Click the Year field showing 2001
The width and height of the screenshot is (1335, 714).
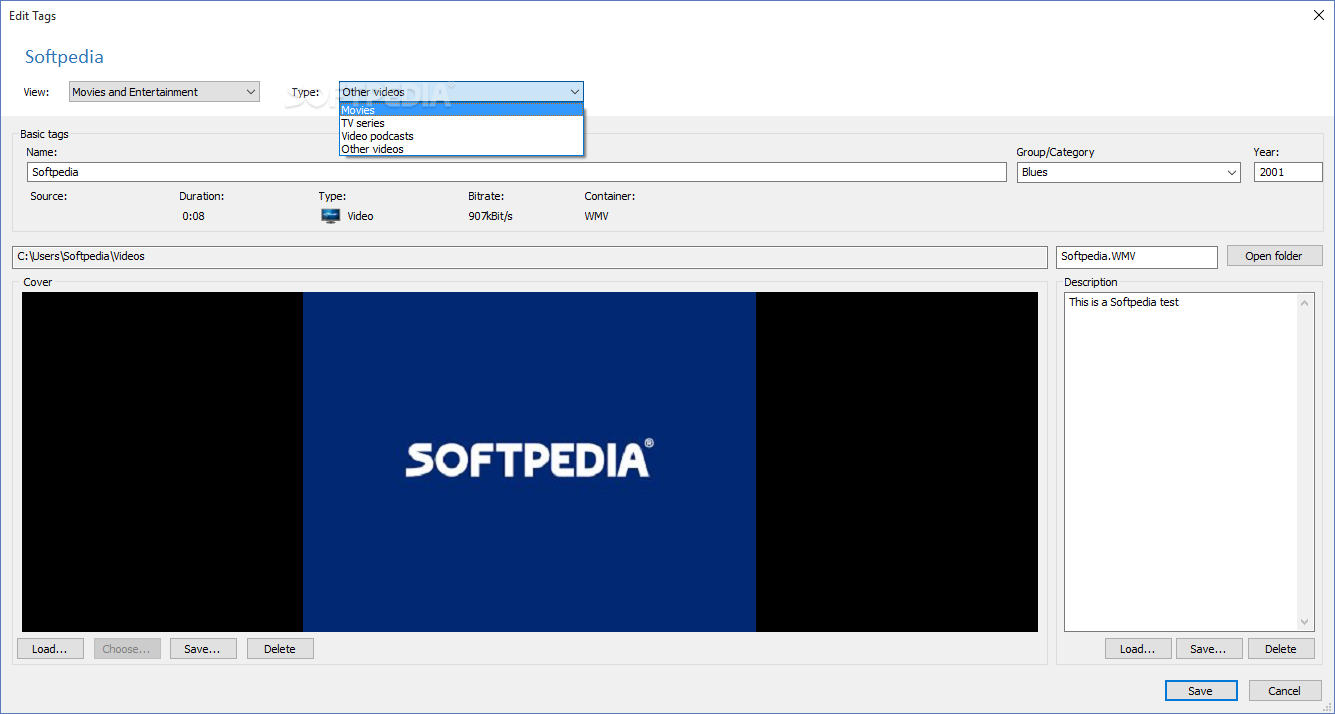1288,172
